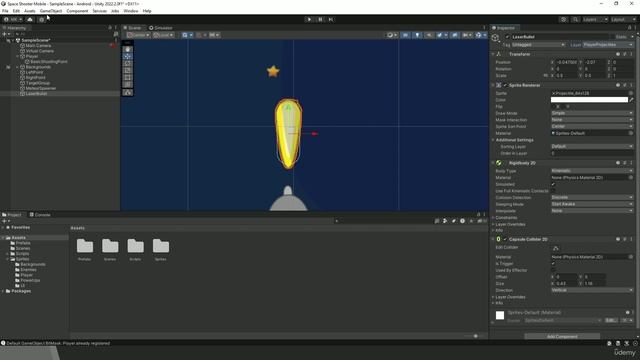This screenshot has width=640, height=360.
Task: Open the Collision Detection dropdown
Action: click(x=592, y=198)
